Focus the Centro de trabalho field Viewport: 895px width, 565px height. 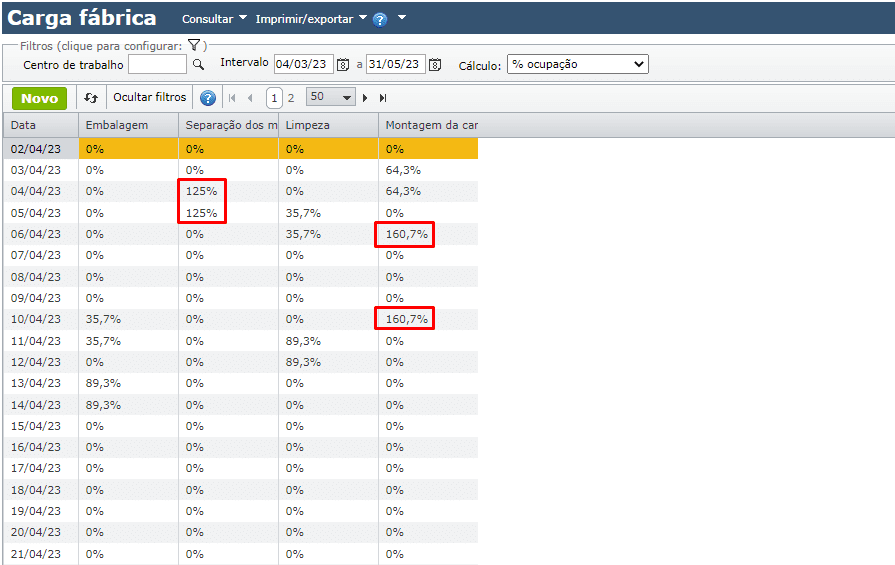click(158, 64)
